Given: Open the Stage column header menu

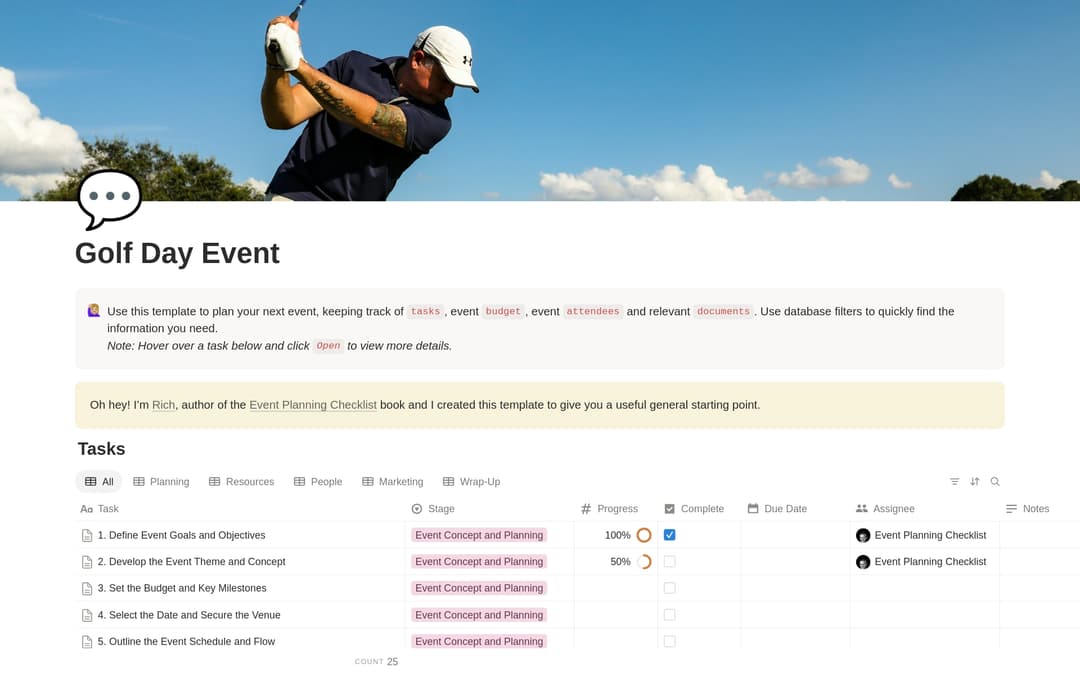Looking at the screenshot, I should pyautogui.click(x=490, y=509).
